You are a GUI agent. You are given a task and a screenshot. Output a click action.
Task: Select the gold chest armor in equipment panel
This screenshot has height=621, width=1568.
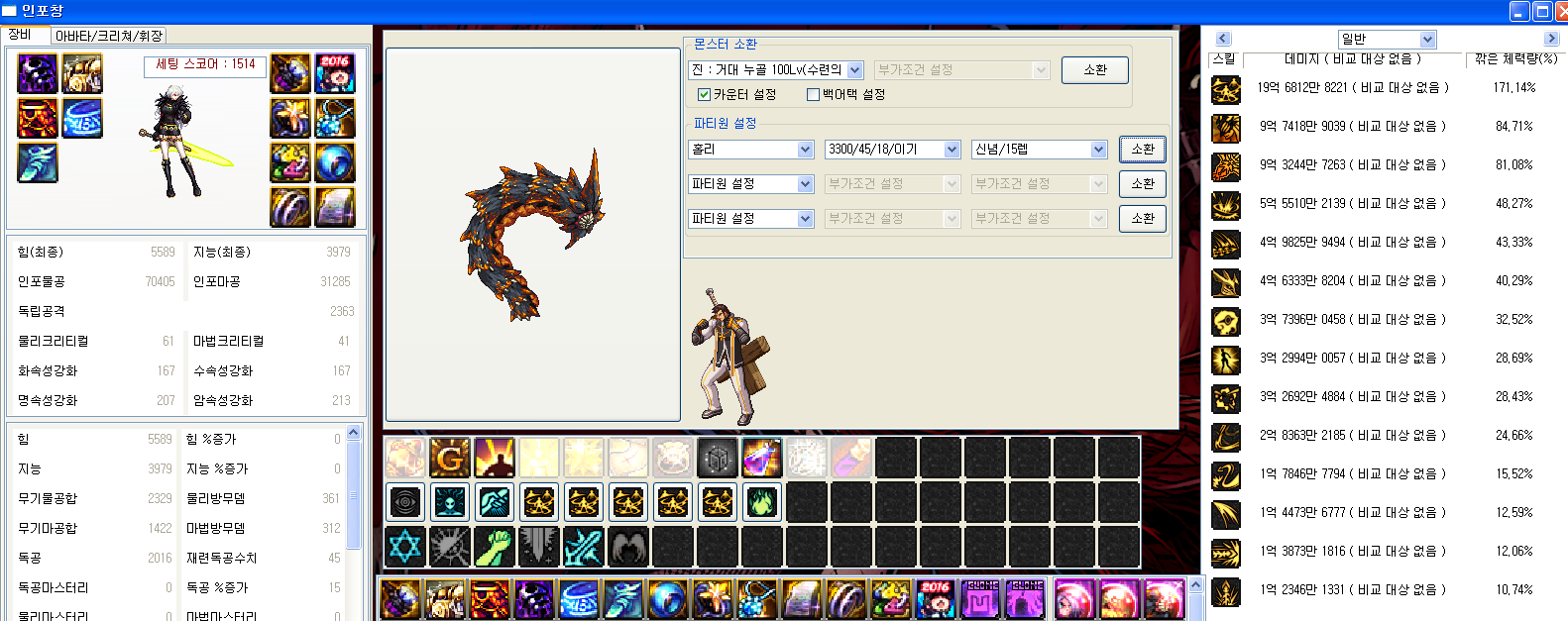point(82,74)
